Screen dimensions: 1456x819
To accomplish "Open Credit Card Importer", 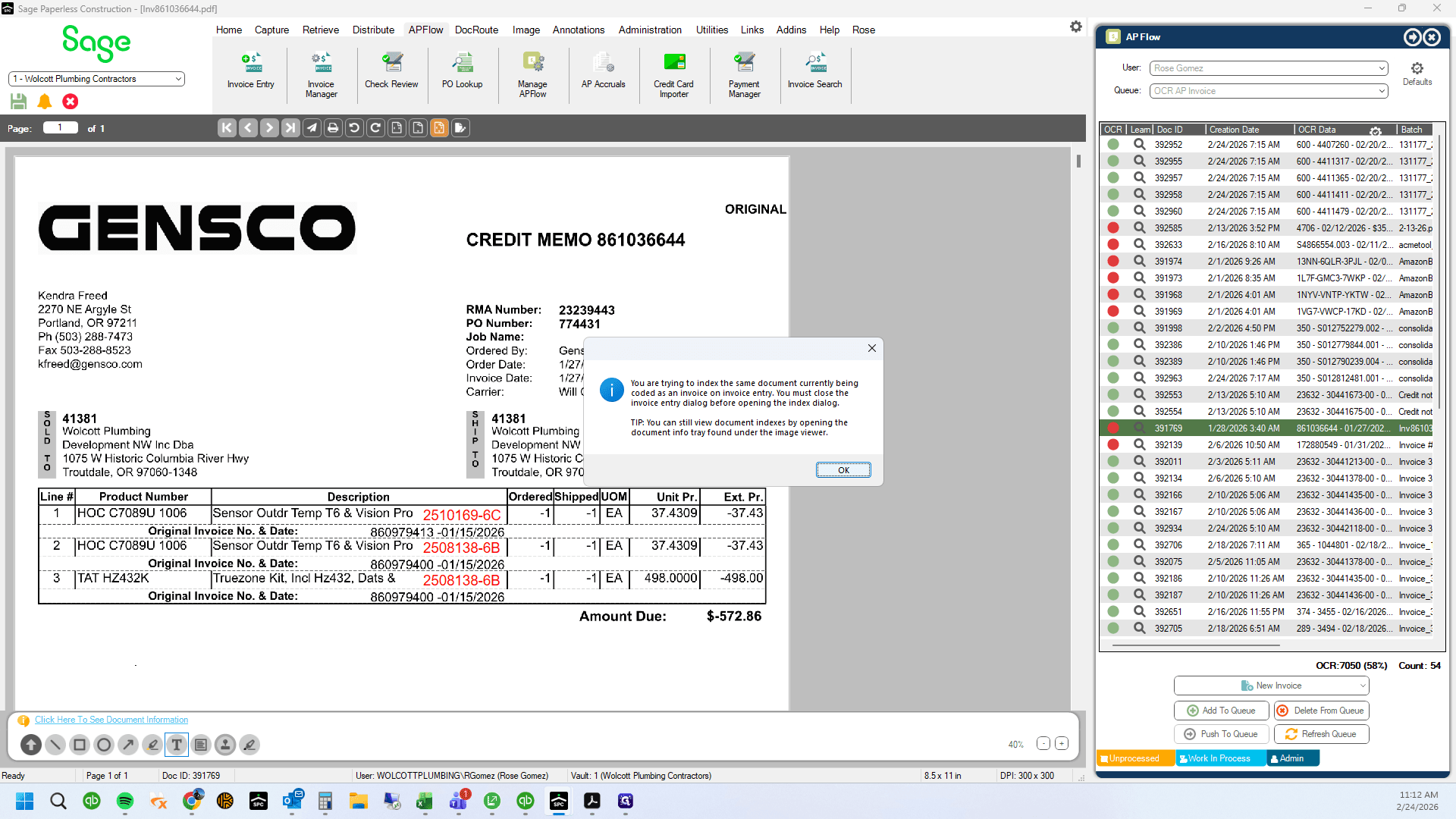I will [x=673, y=76].
